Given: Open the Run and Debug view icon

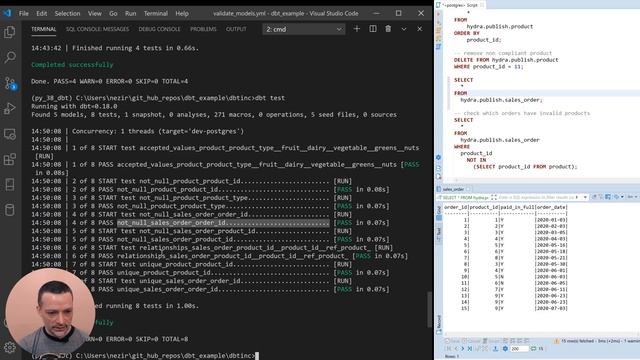Looking at the screenshot, I should pos(10,109).
